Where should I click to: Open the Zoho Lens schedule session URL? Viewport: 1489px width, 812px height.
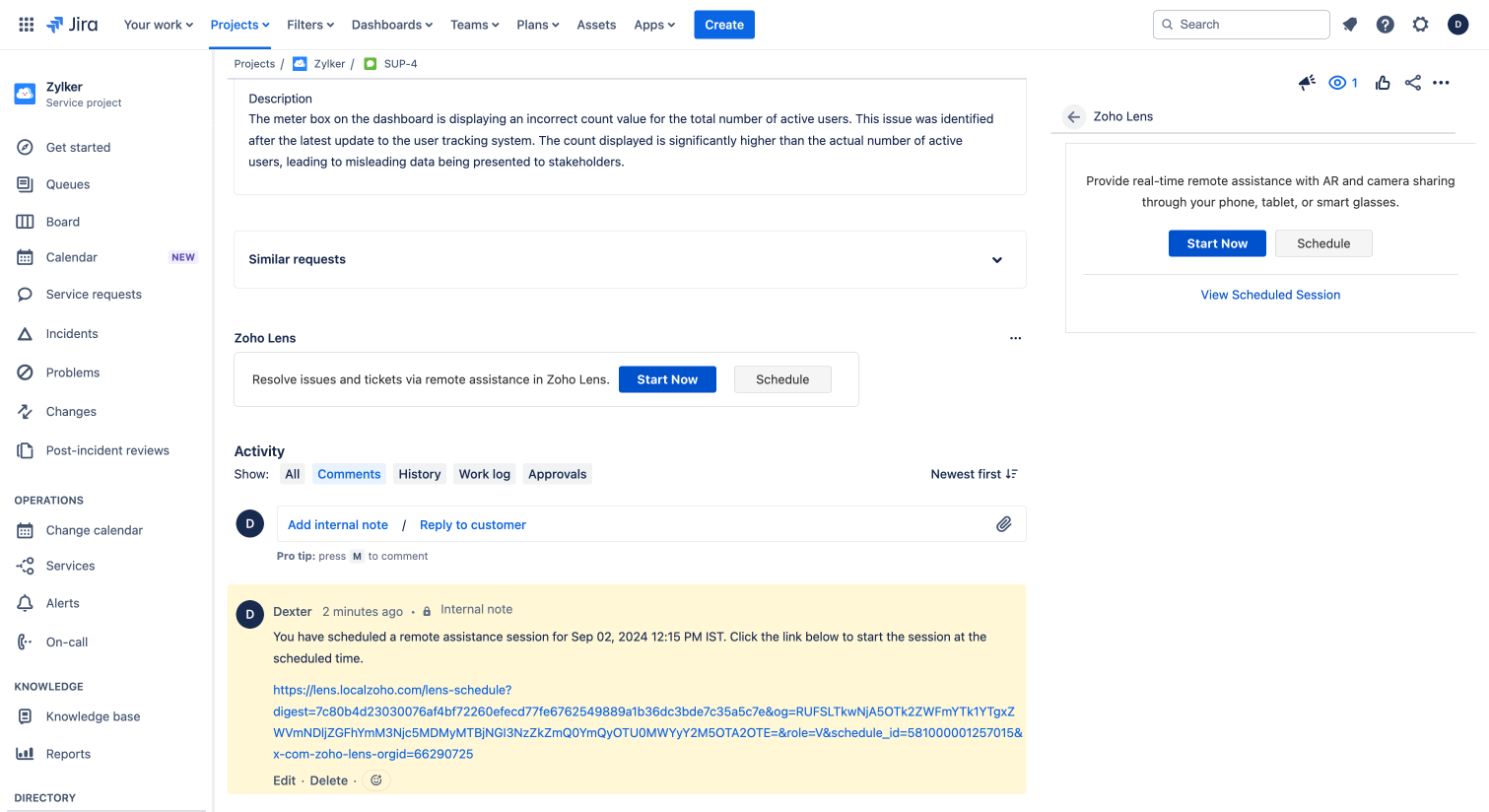[x=647, y=722]
